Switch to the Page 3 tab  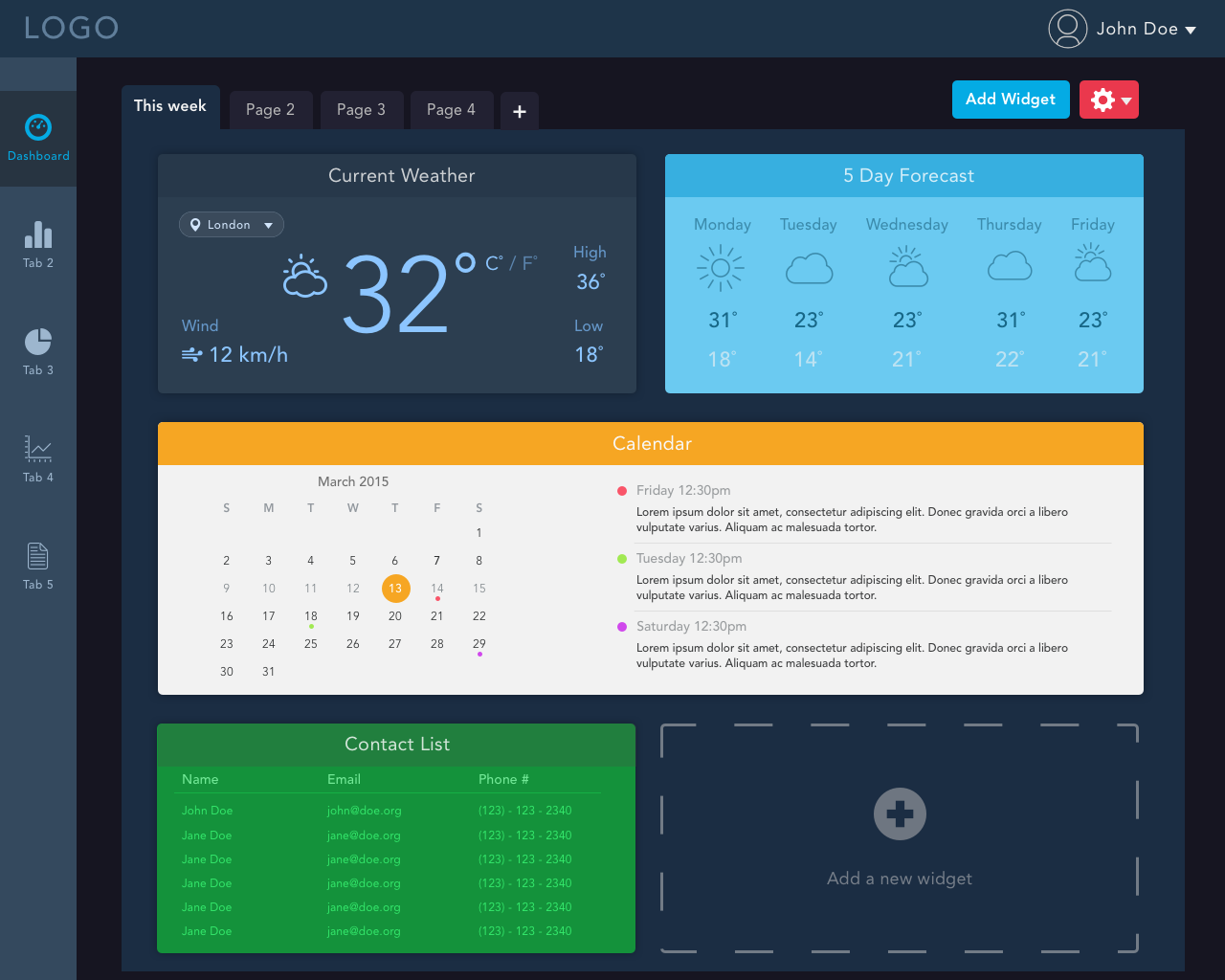(x=361, y=110)
